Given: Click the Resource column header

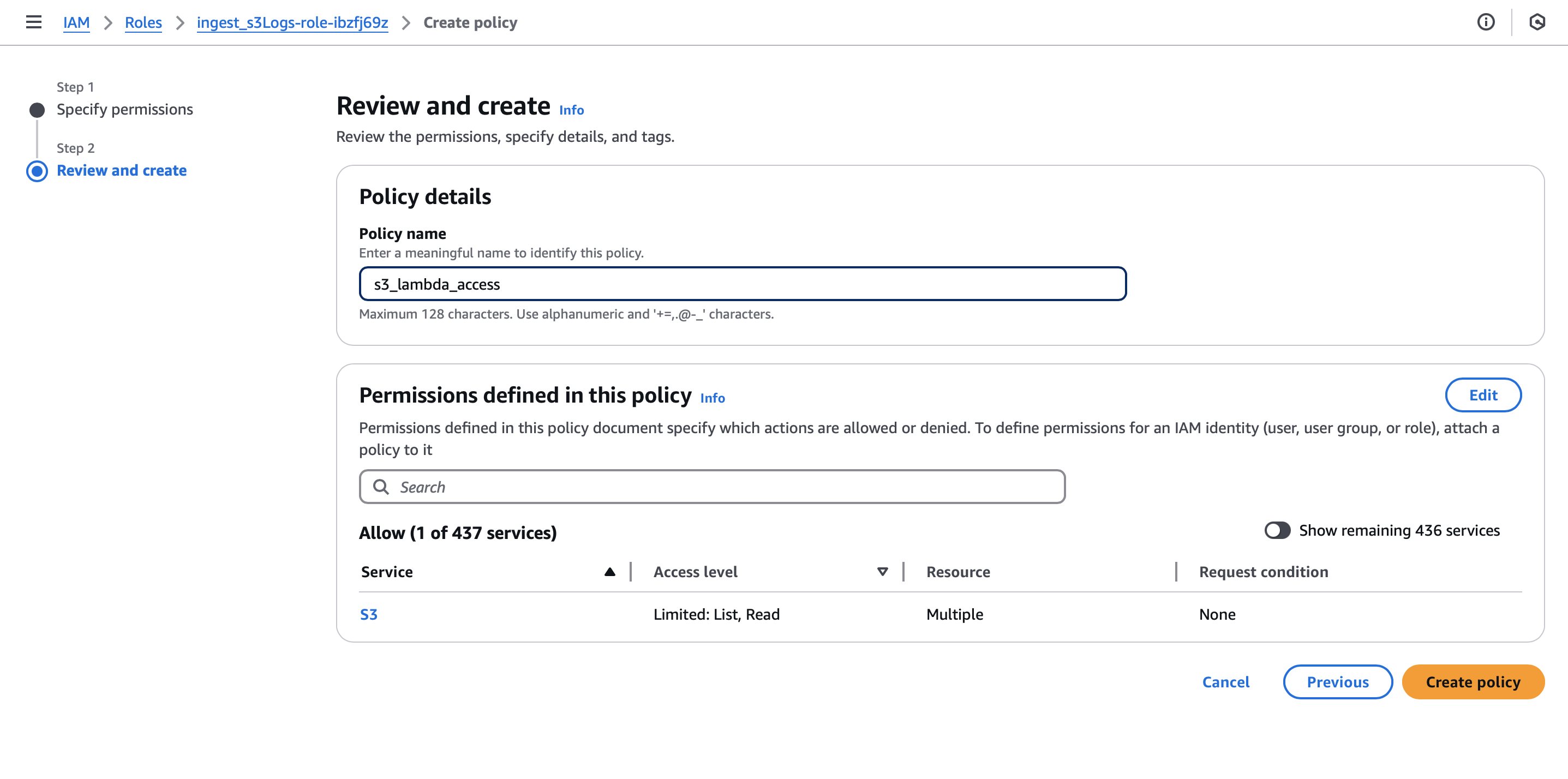Looking at the screenshot, I should point(958,572).
